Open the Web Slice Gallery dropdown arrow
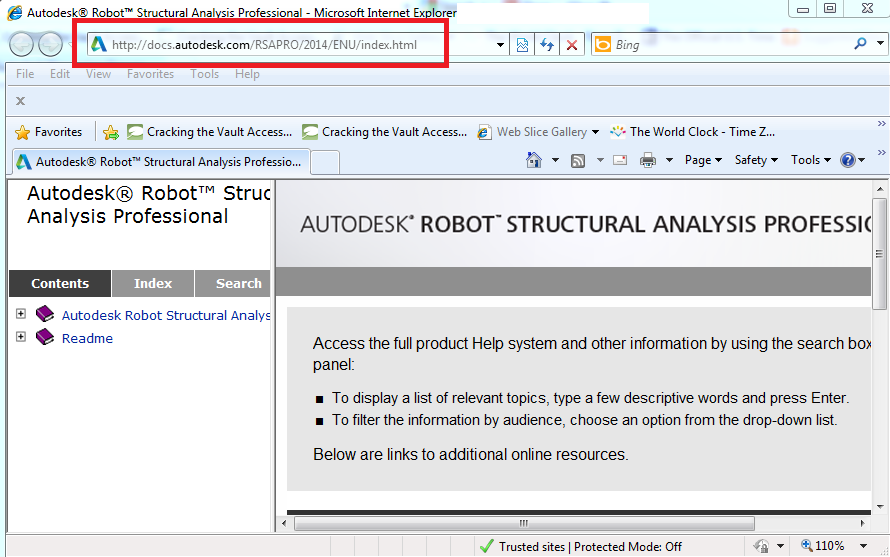The width and height of the screenshot is (890, 557). (595, 132)
